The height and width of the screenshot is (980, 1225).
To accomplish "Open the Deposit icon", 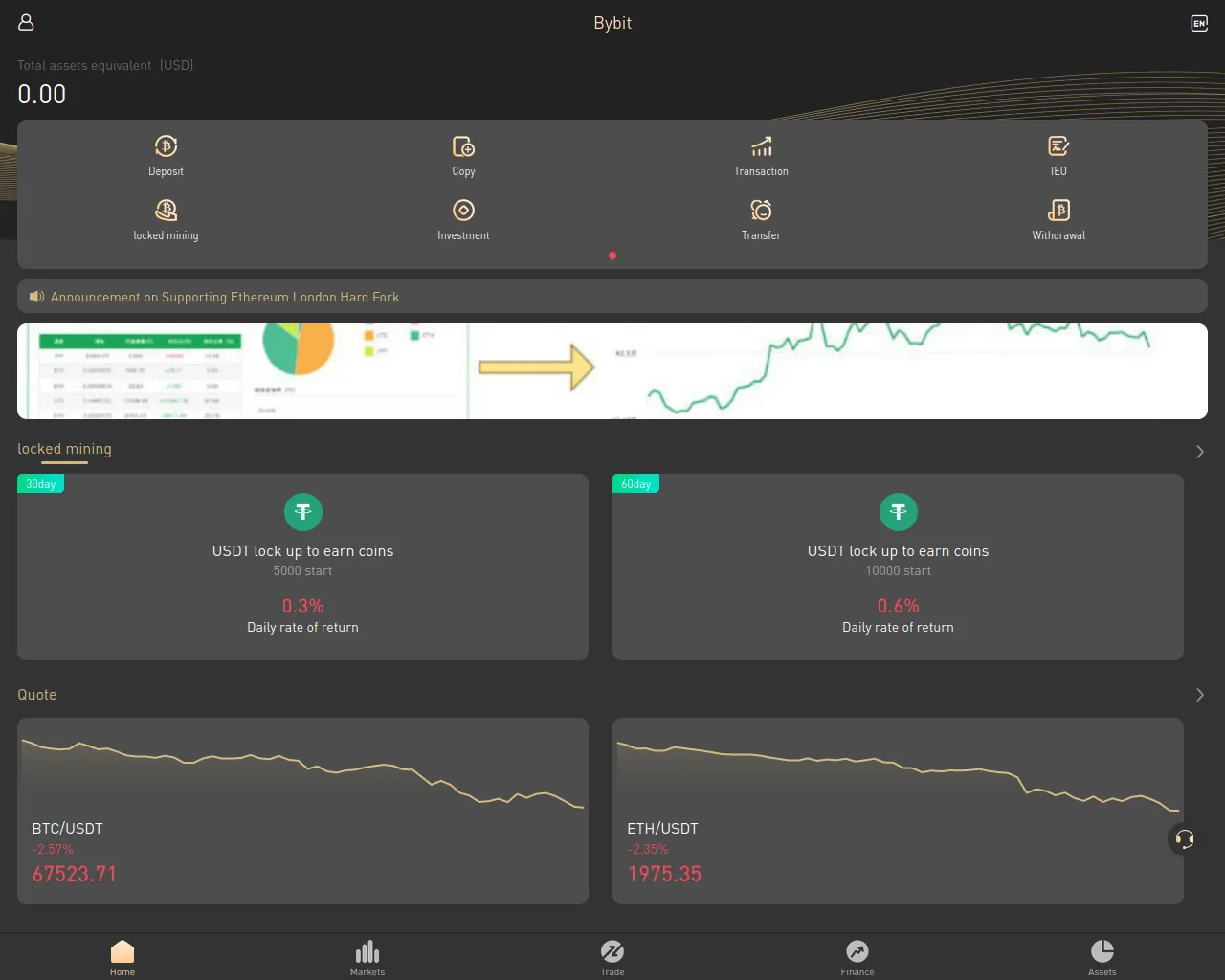I will pyautogui.click(x=166, y=146).
